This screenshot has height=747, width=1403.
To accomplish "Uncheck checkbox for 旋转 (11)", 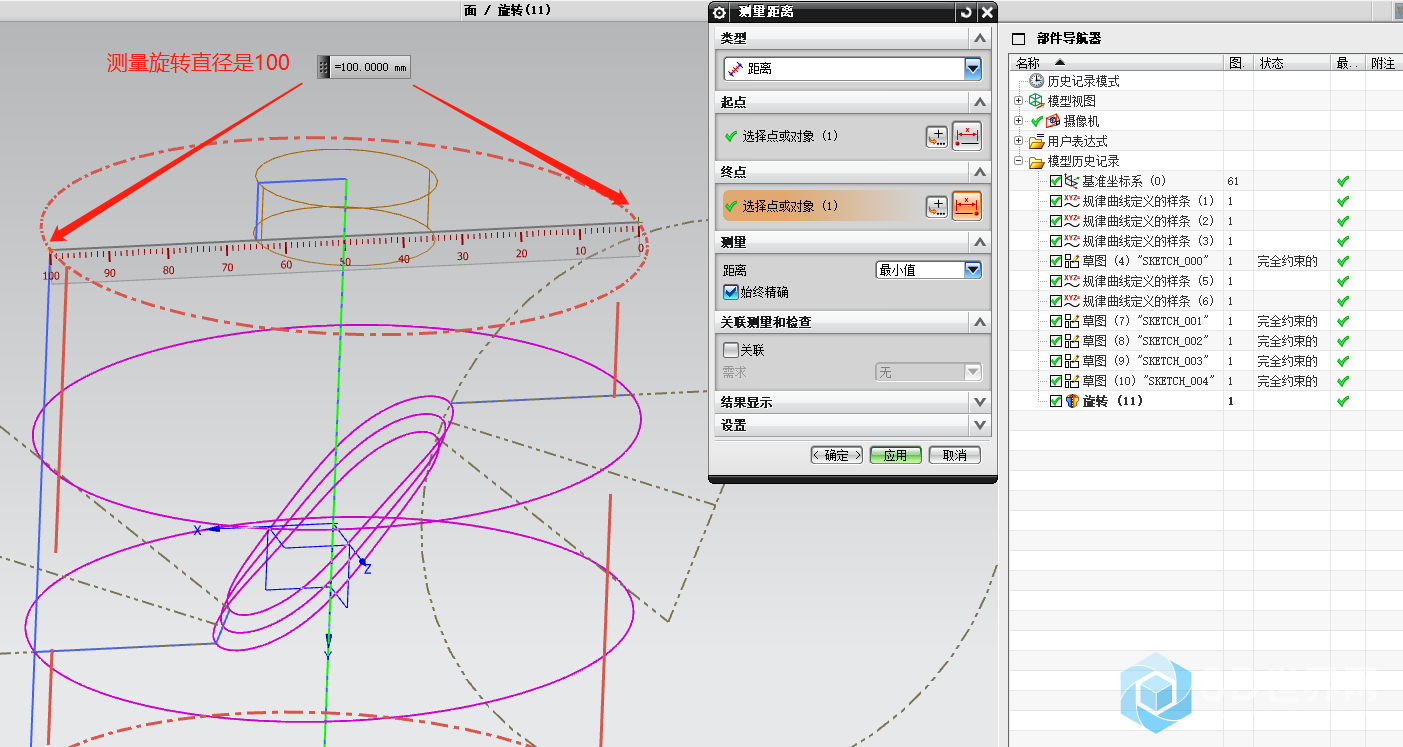I will [1056, 401].
